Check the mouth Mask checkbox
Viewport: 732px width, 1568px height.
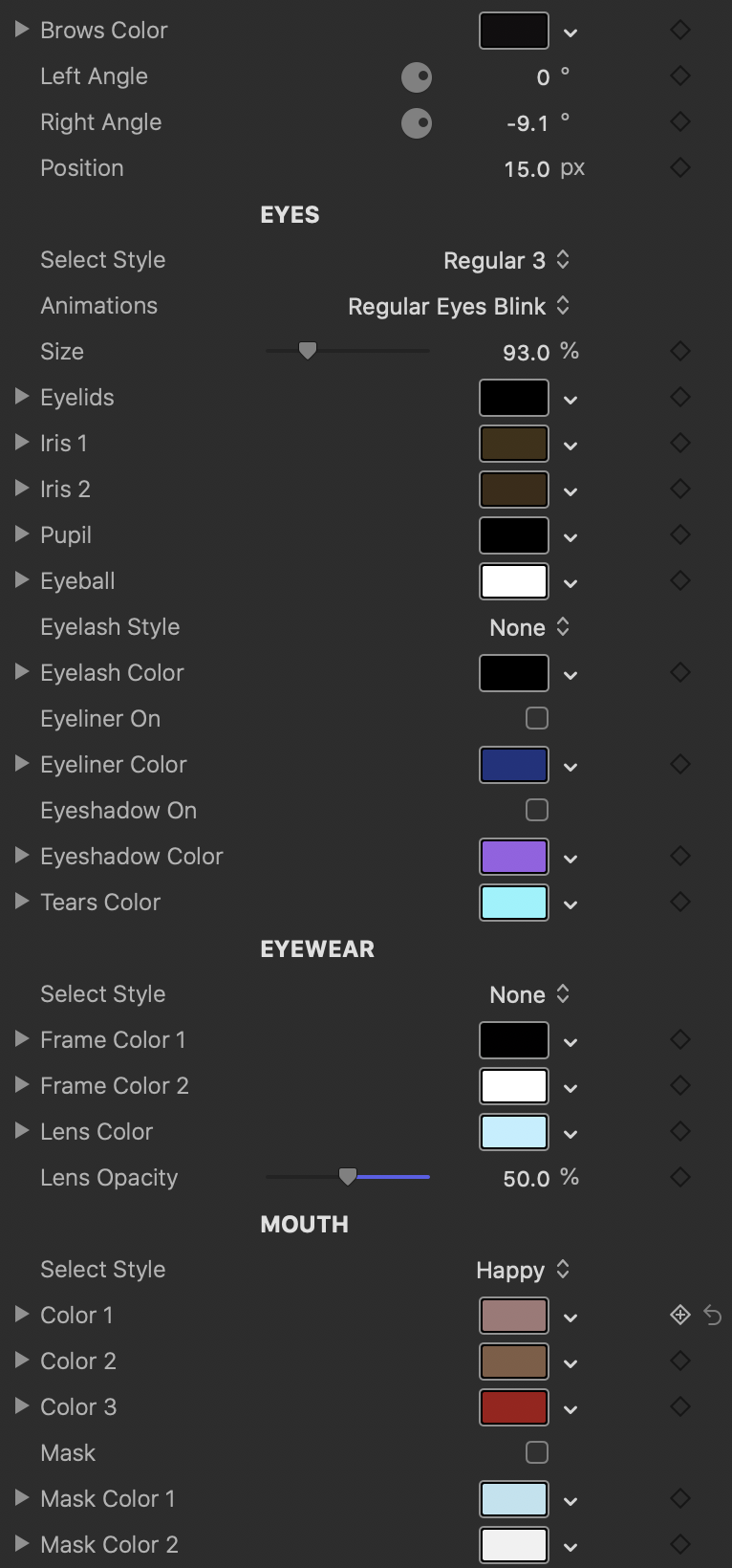click(x=537, y=1453)
